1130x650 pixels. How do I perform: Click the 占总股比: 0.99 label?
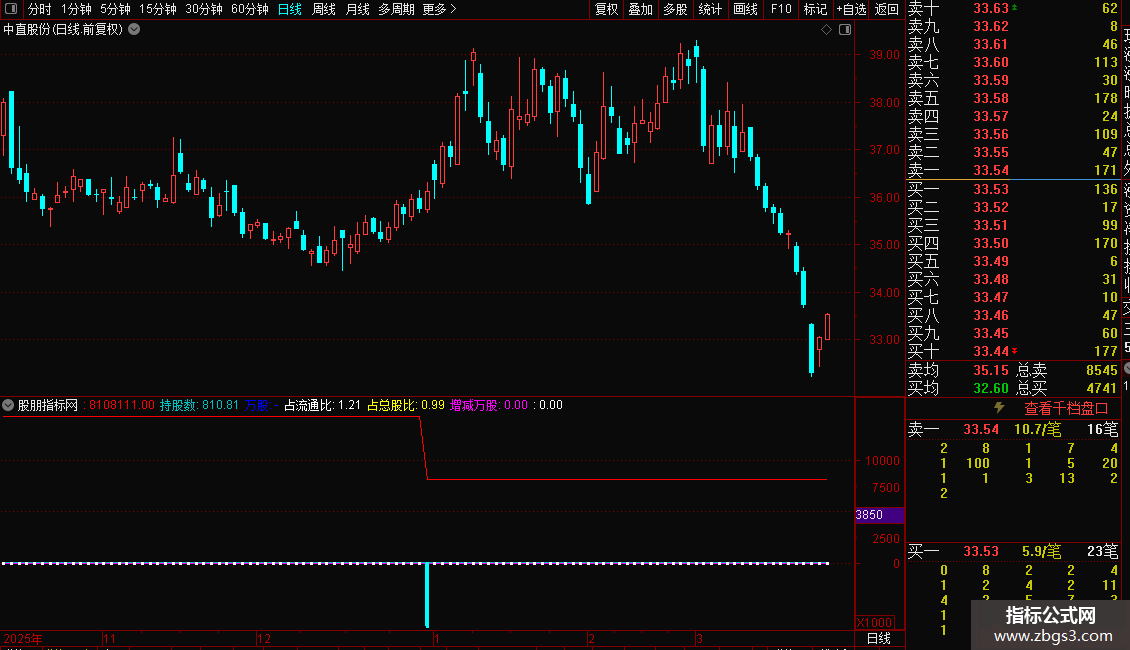406,405
